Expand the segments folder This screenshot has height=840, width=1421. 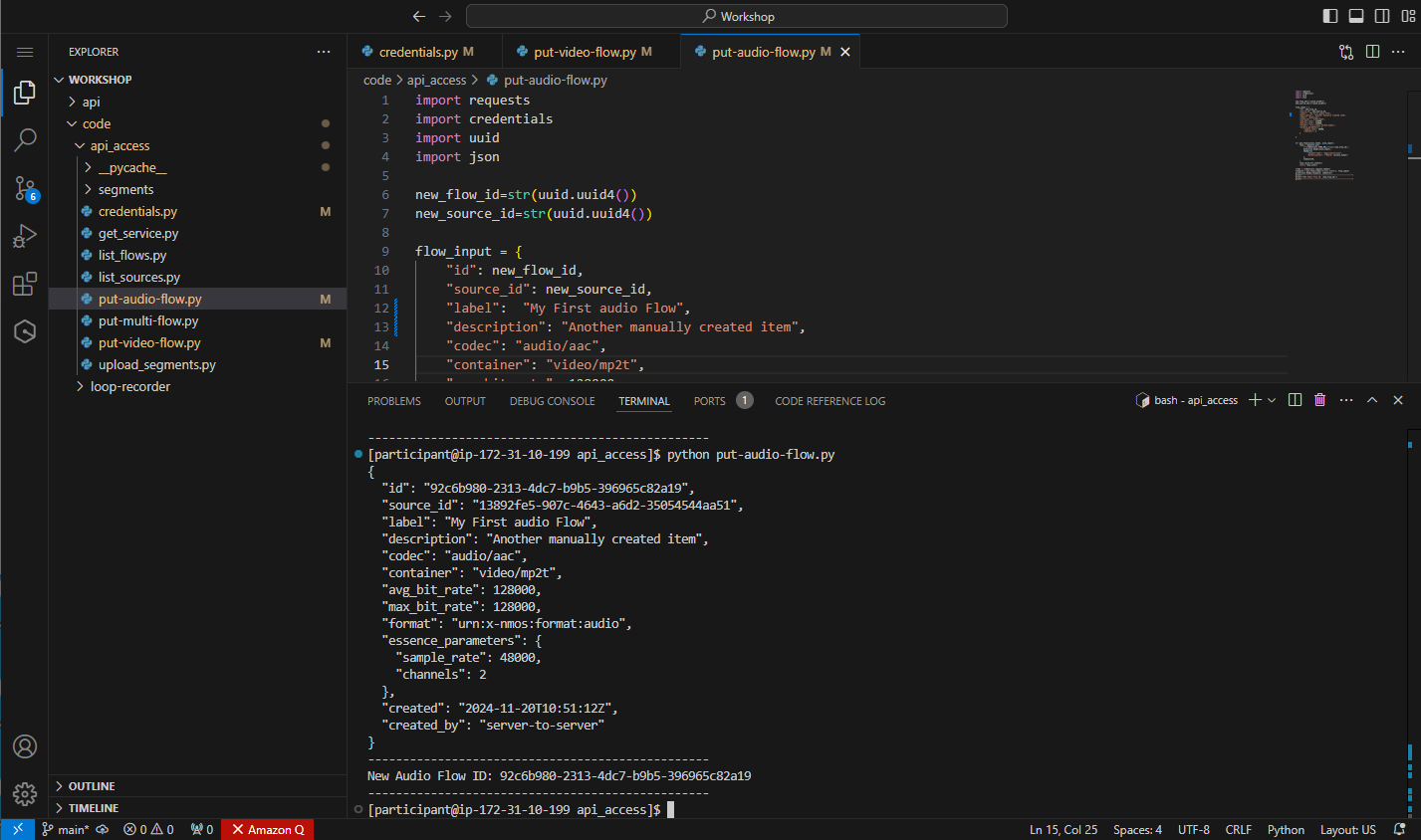[198, 189]
